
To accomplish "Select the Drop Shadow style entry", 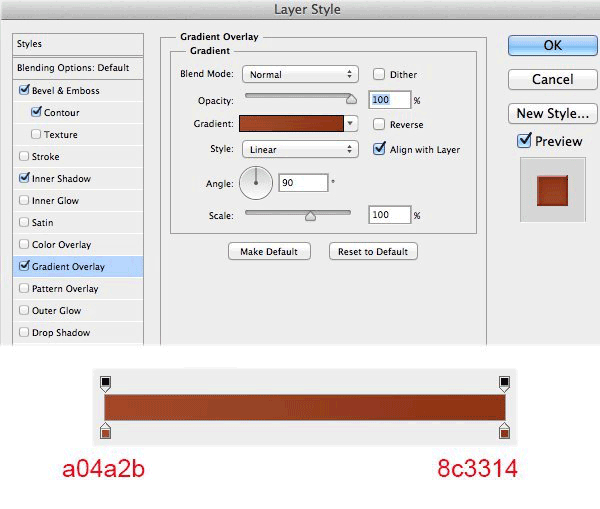I will (78, 333).
